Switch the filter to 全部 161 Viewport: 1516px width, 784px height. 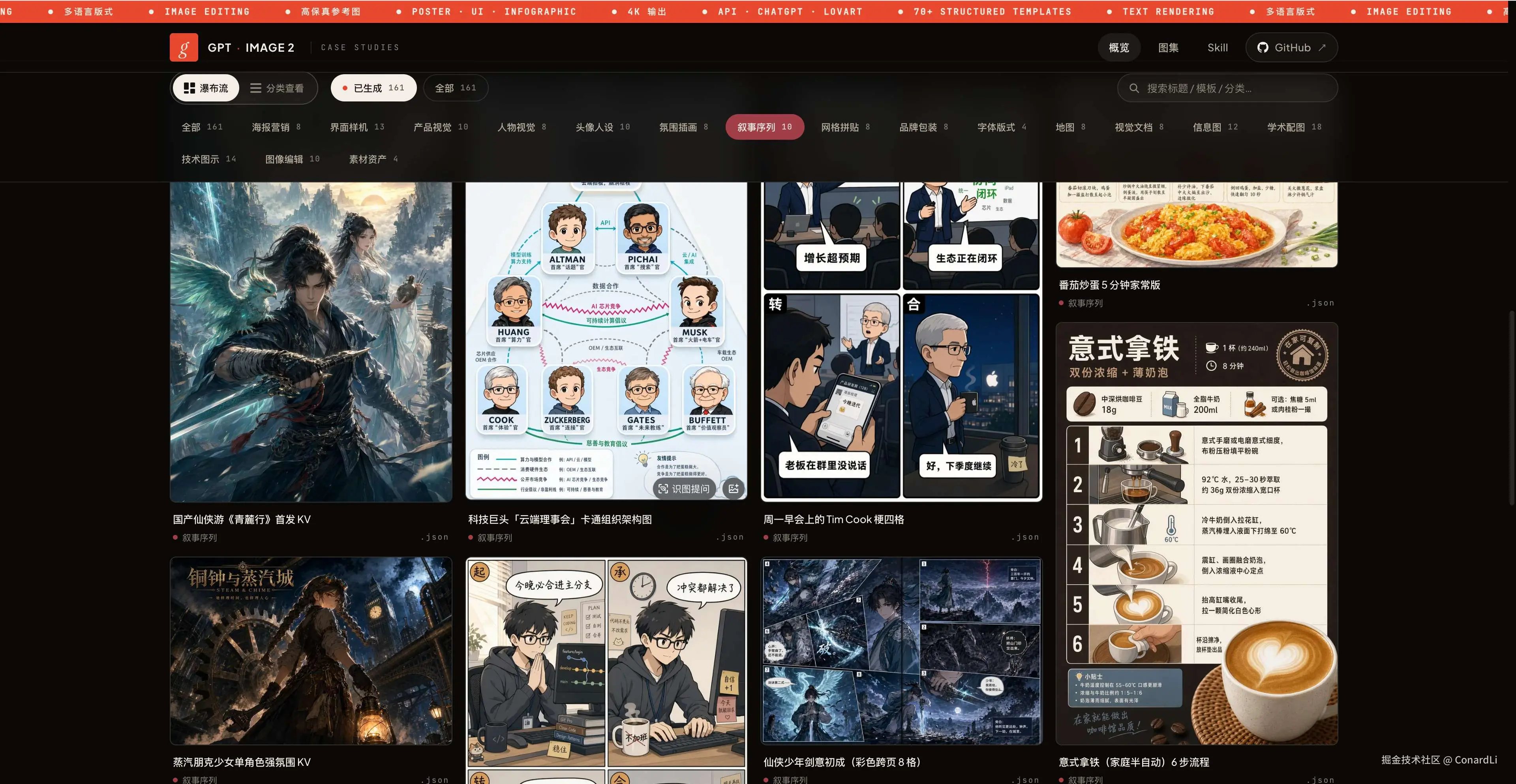[455, 87]
